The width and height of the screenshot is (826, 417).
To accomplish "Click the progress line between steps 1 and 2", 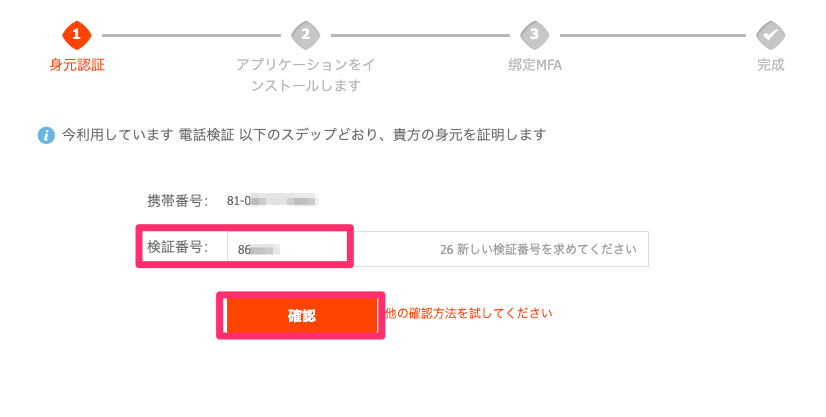I will tap(191, 35).
